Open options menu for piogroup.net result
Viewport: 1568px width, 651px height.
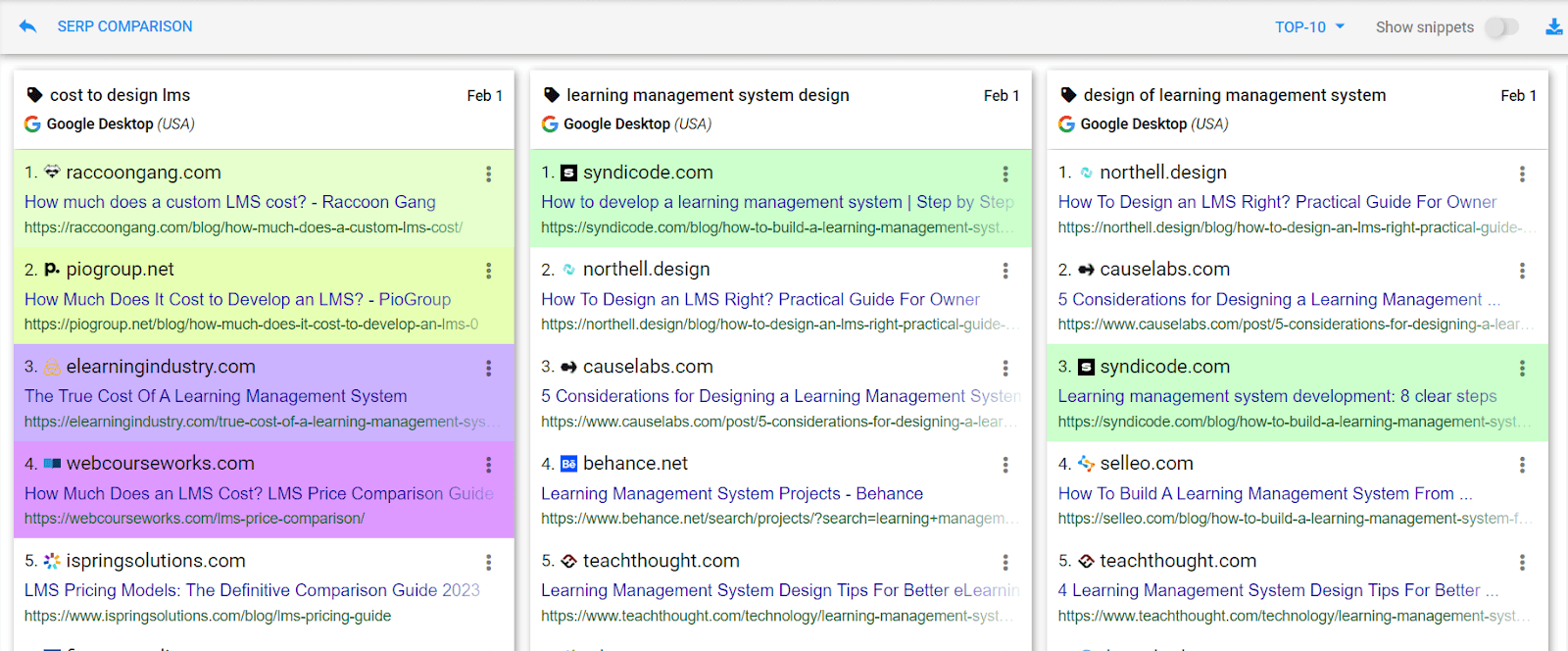[x=489, y=271]
